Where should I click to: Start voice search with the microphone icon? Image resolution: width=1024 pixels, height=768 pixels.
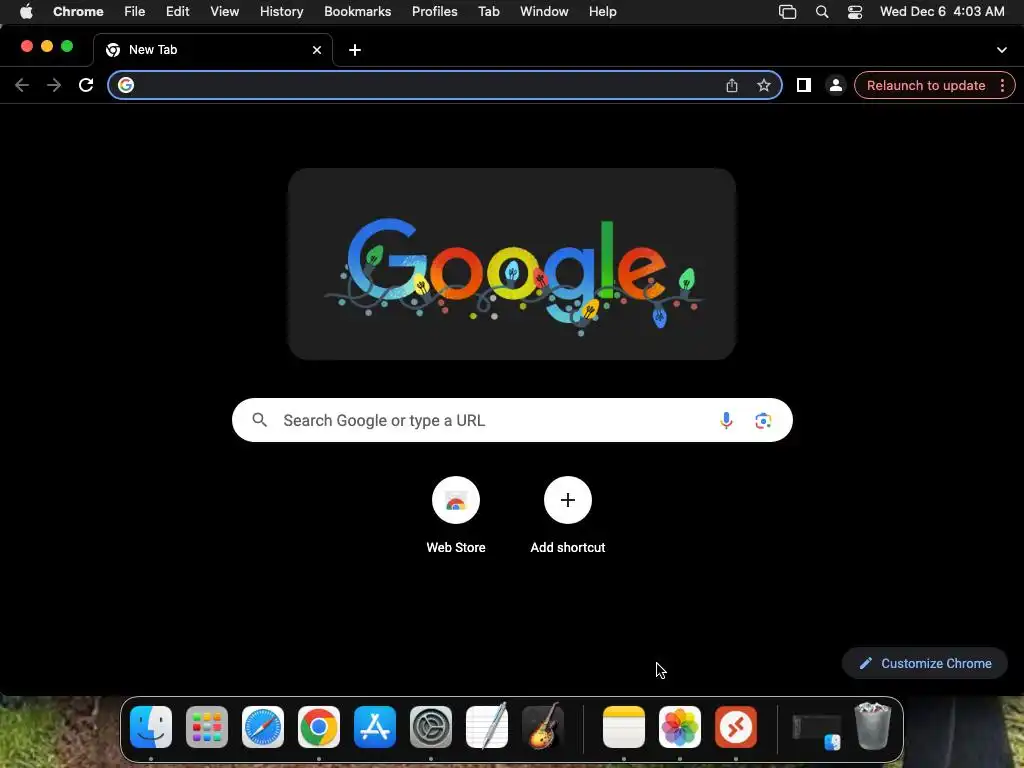click(x=726, y=420)
